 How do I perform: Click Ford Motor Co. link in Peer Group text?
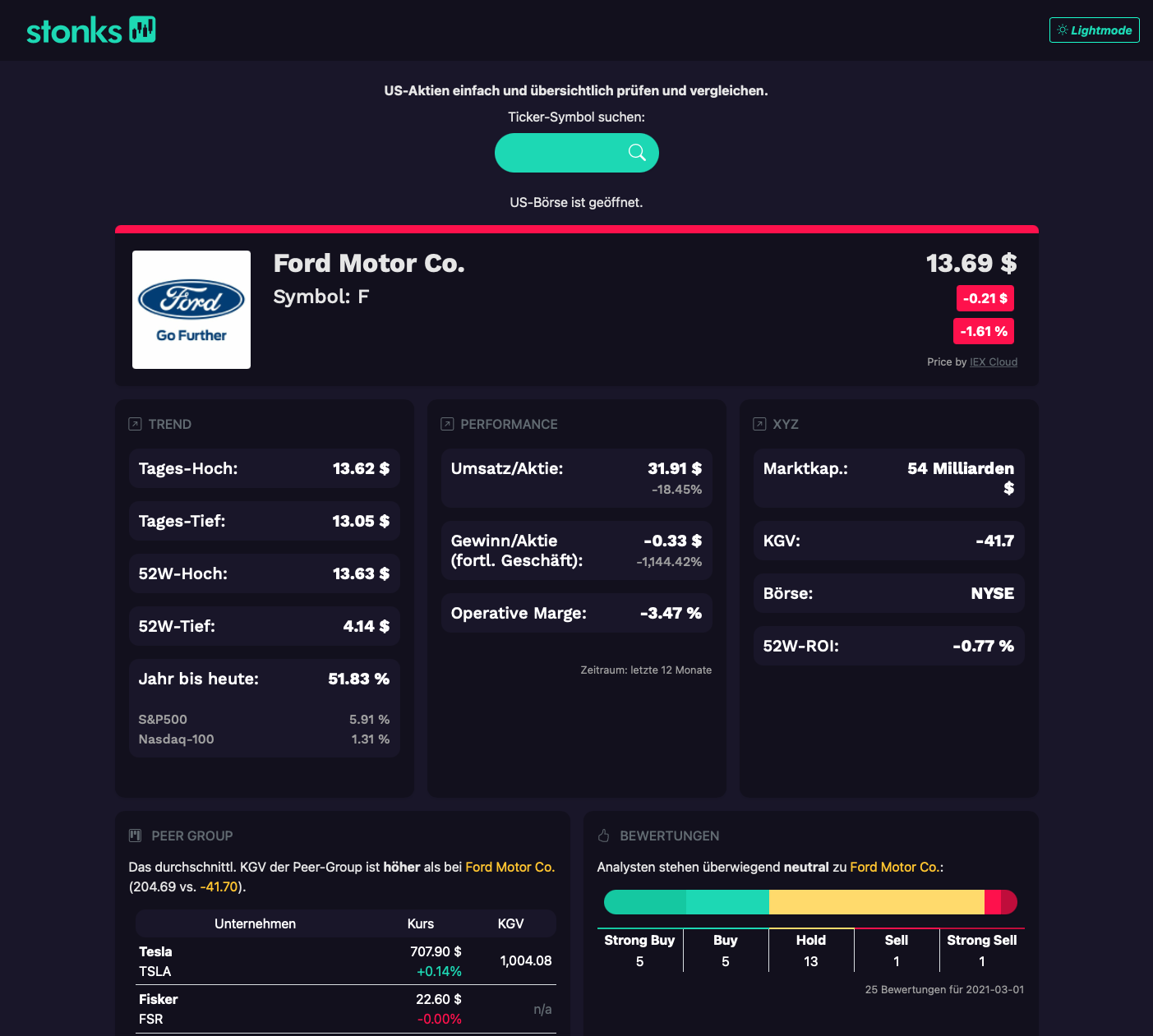[510, 867]
